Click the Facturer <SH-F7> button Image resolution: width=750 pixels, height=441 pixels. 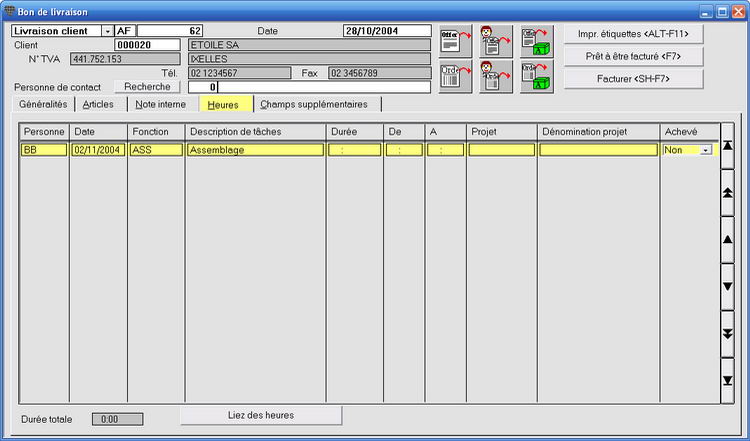coord(633,79)
